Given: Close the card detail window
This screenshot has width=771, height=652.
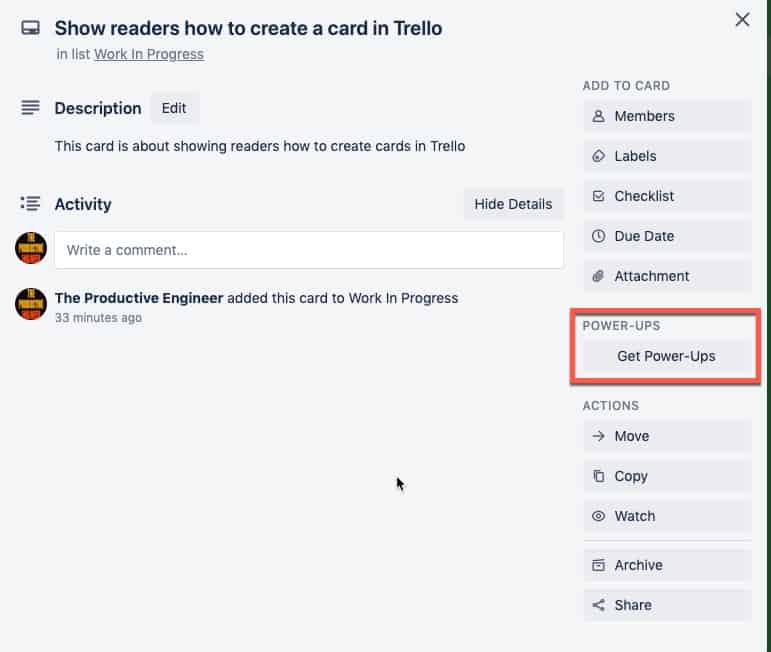Looking at the screenshot, I should [x=742, y=20].
